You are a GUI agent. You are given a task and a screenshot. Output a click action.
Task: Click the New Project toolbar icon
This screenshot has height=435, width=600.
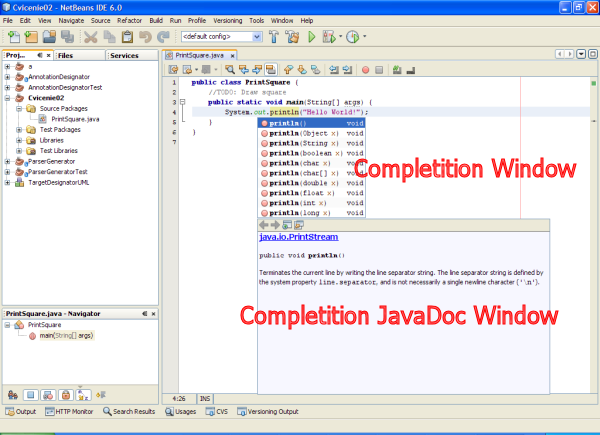[31, 37]
